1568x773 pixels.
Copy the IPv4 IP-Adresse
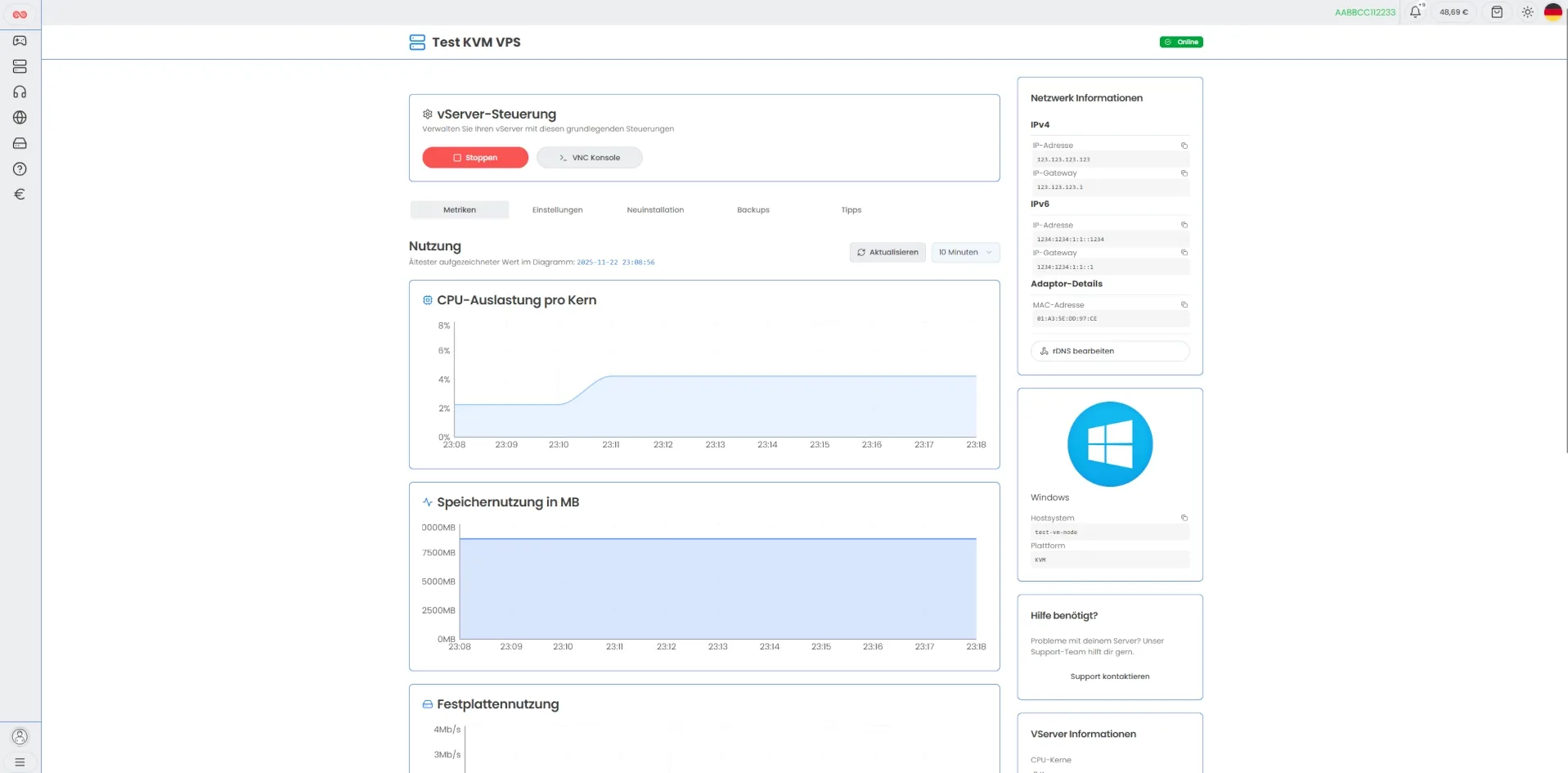coord(1184,146)
